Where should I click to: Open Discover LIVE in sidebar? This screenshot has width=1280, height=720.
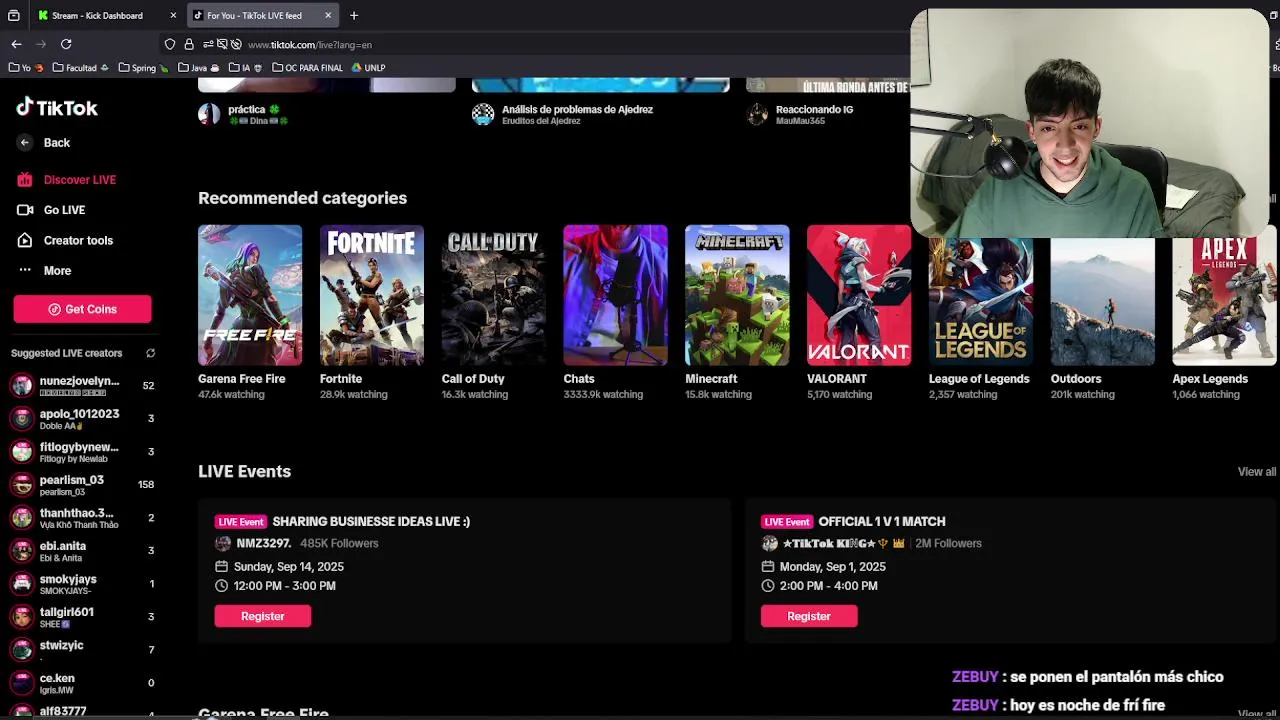(67, 180)
